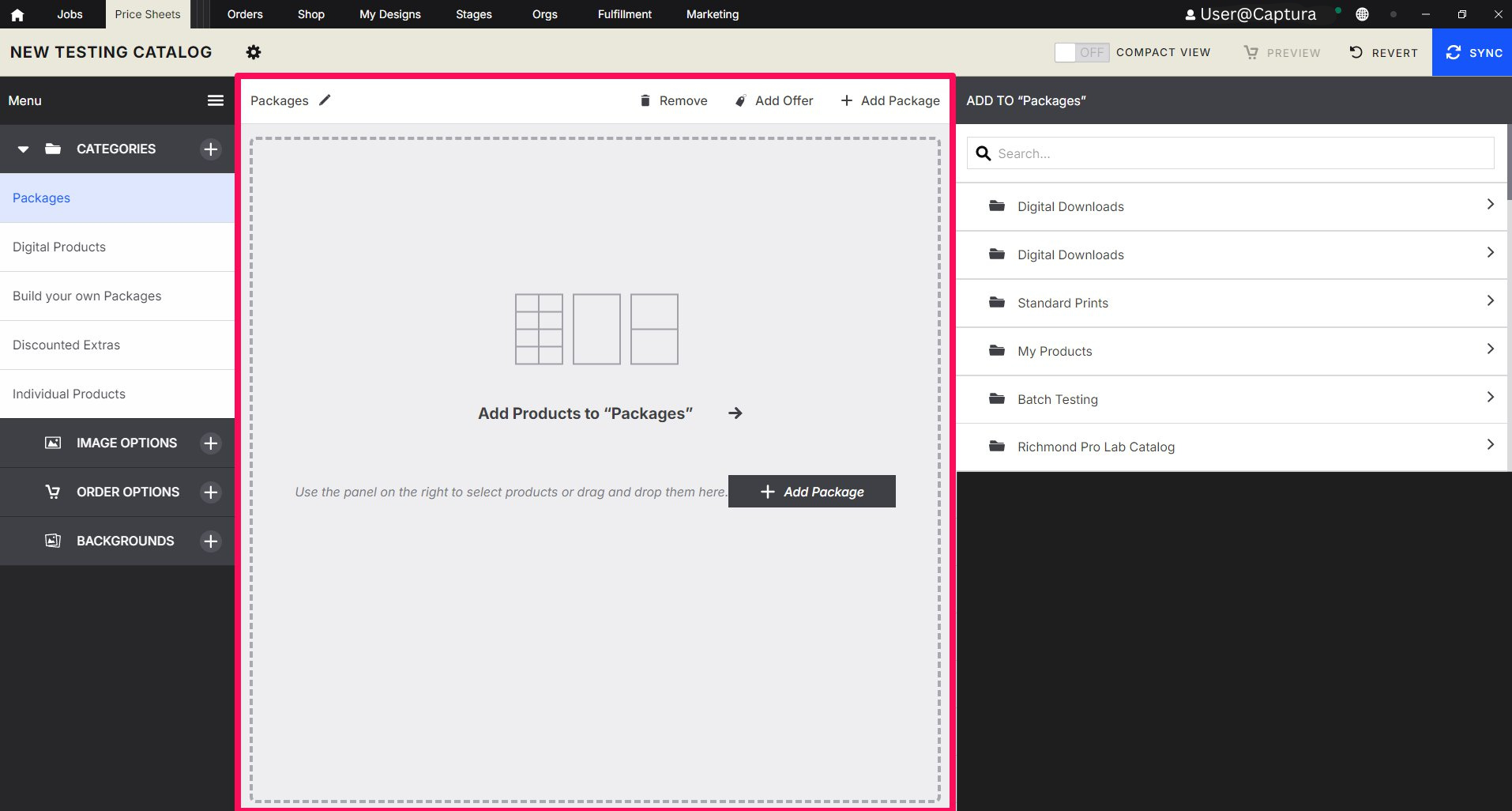Click the user account icon
Viewport: 1512px width, 811px height.
click(x=1190, y=14)
